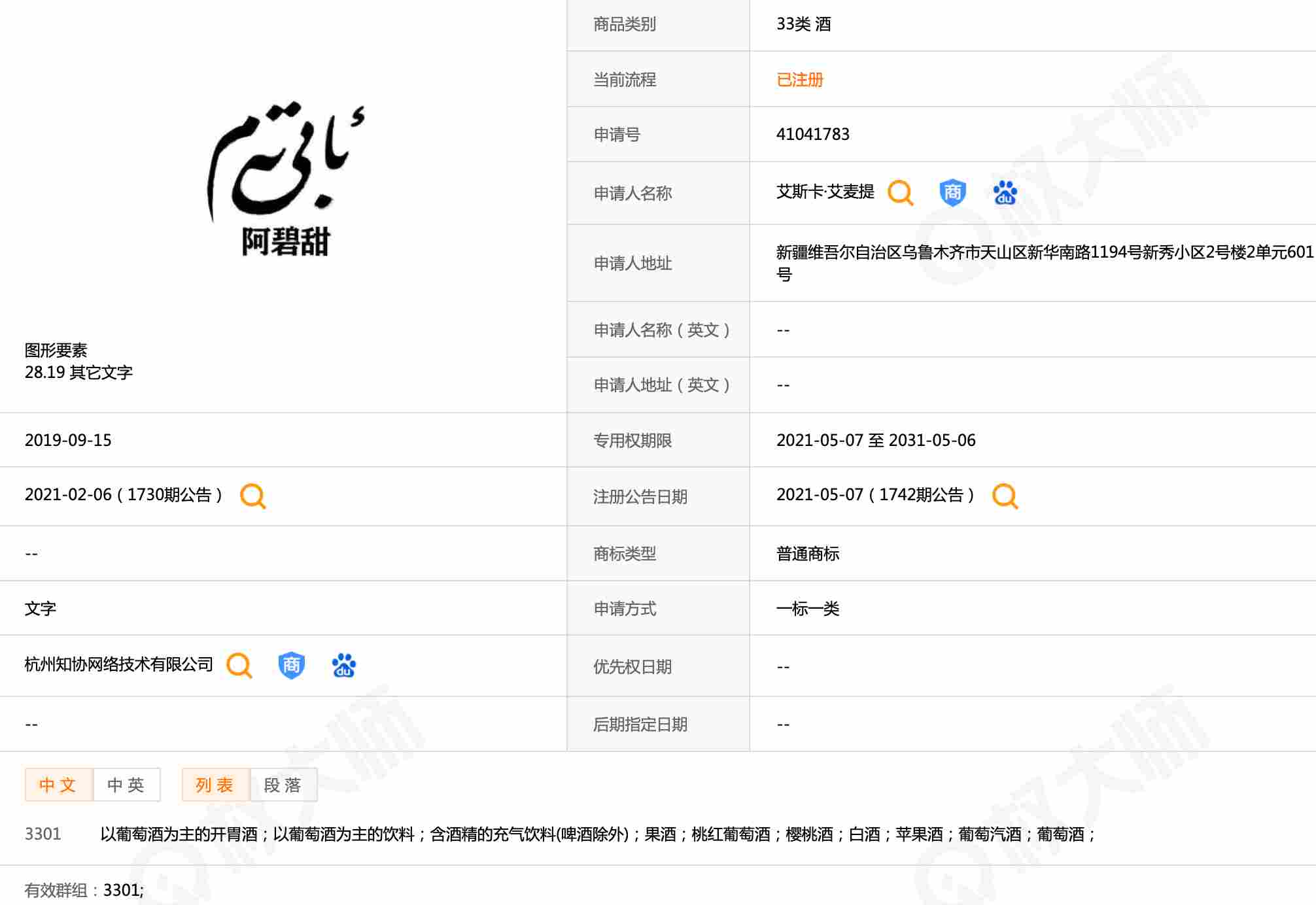Click announcement text 2021-02-06 1730期公告
The width and height of the screenshot is (1316, 905).
pyautogui.click(x=123, y=495)
